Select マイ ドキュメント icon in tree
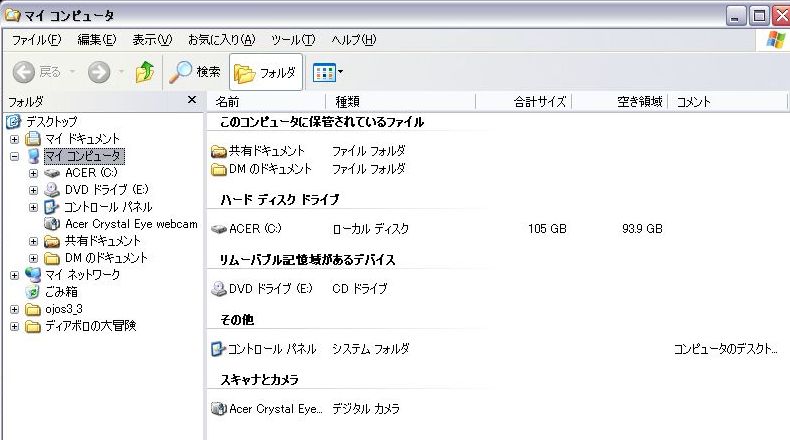This screenshot has height=440, width=790. tap(33, 139)
